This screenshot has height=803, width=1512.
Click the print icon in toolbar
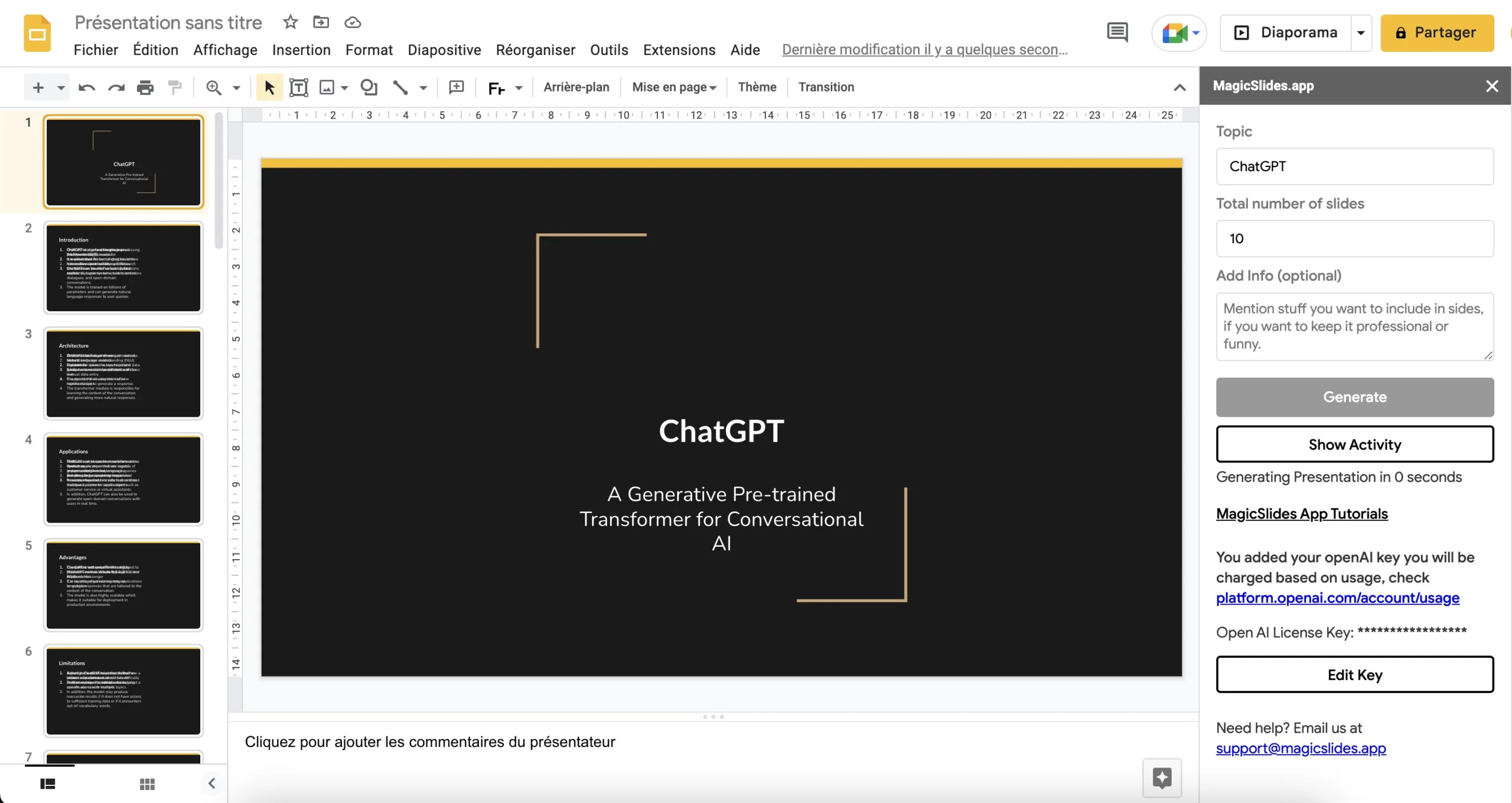145,88
